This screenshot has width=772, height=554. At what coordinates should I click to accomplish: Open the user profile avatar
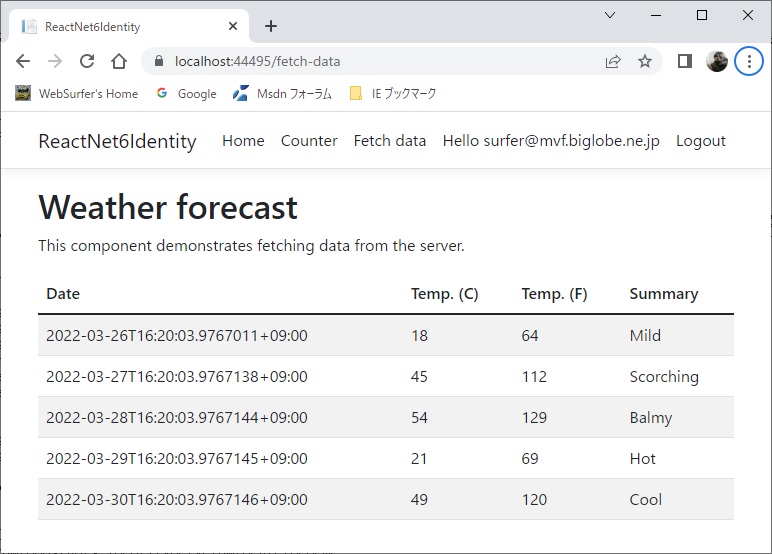click(x=716, y=61)
